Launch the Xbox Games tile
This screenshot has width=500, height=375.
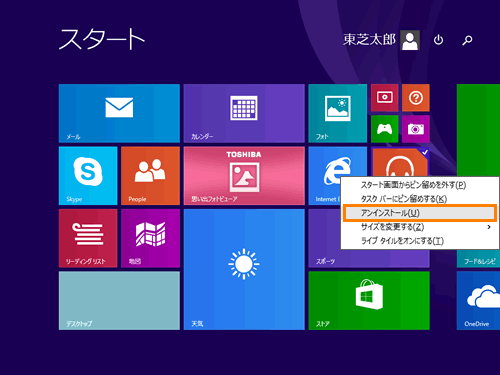point(385,129)
